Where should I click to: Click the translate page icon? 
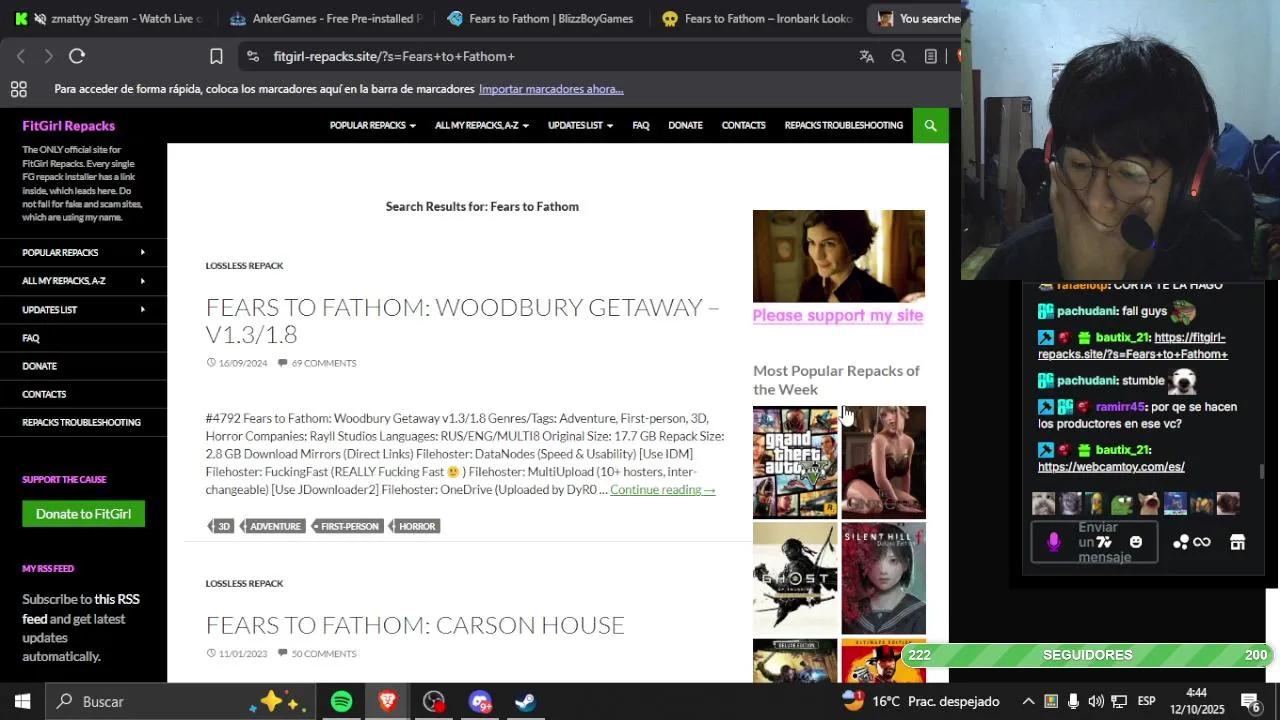click(867, 57)
